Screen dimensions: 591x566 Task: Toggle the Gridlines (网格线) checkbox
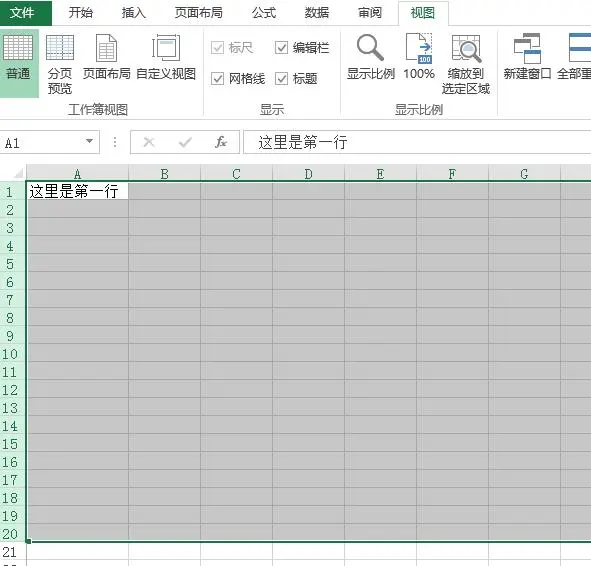(217, 78)
